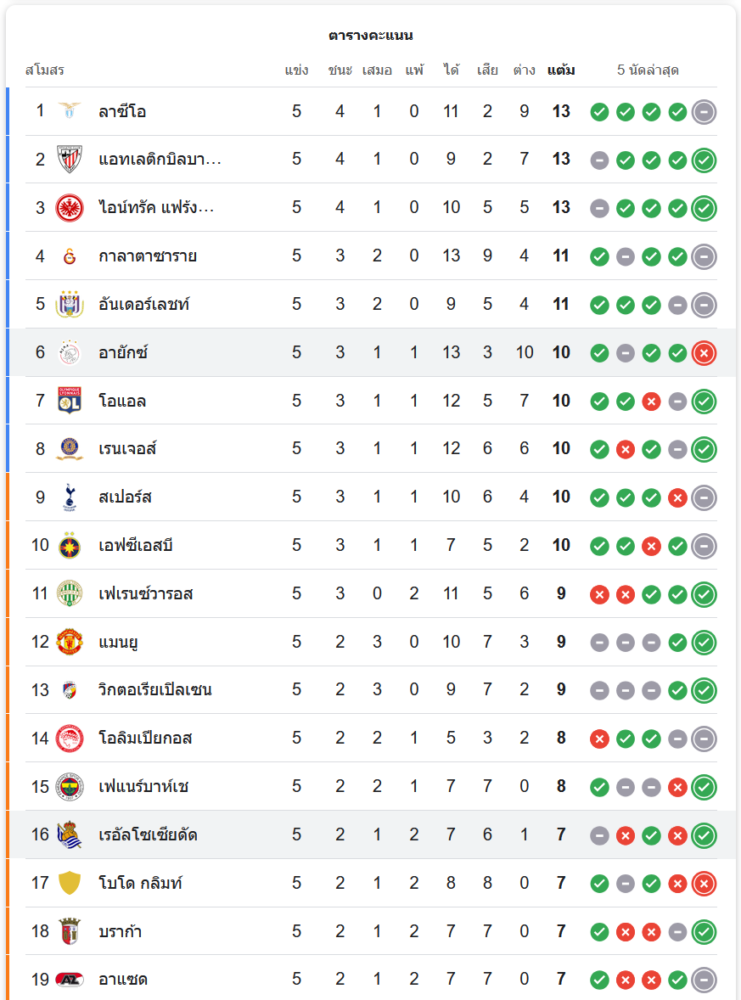Click Lazio's latest grey draw result icon
The image size is (741, 1000).
click(704, 111)
